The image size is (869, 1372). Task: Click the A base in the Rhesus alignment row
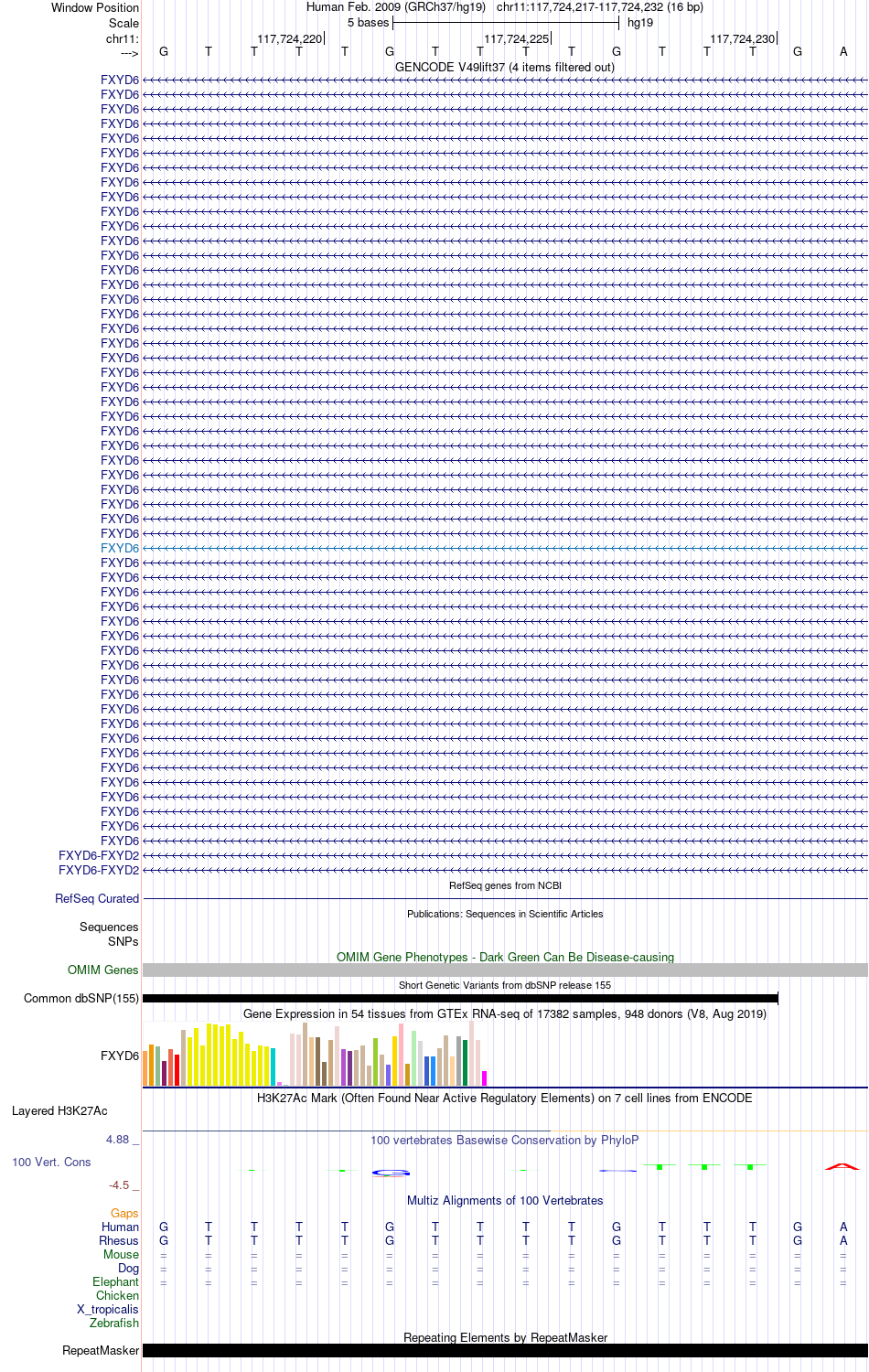[843, 1240]
